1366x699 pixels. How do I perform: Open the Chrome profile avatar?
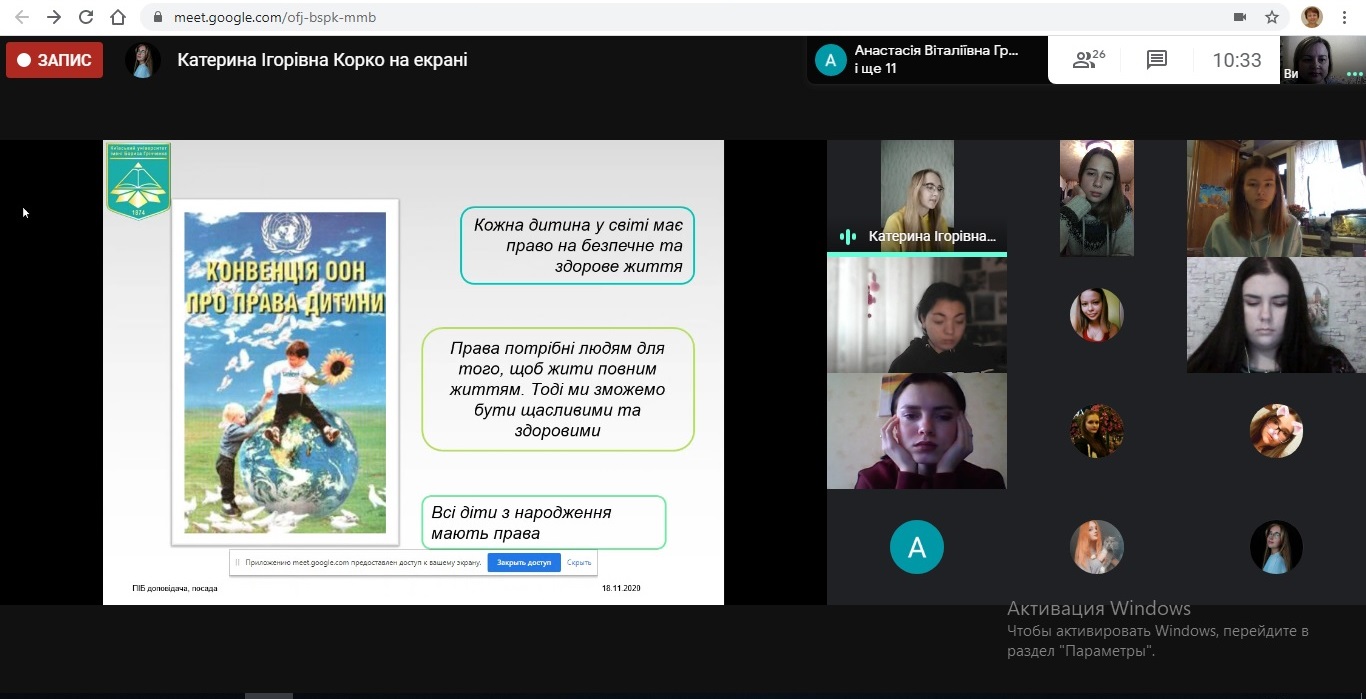(1311, 17)
